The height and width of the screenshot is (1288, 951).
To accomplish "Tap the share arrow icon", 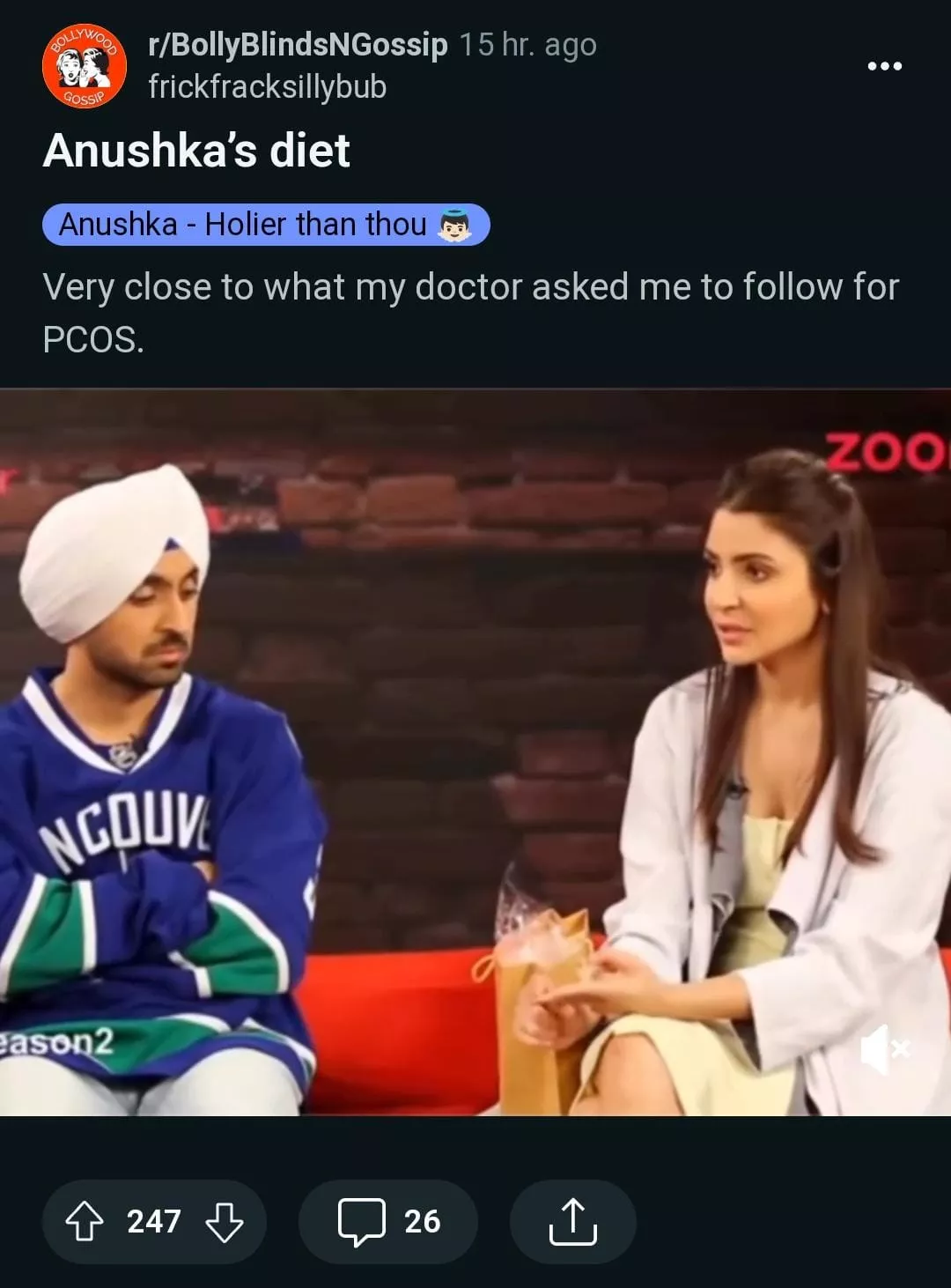I will point(573,1222).
